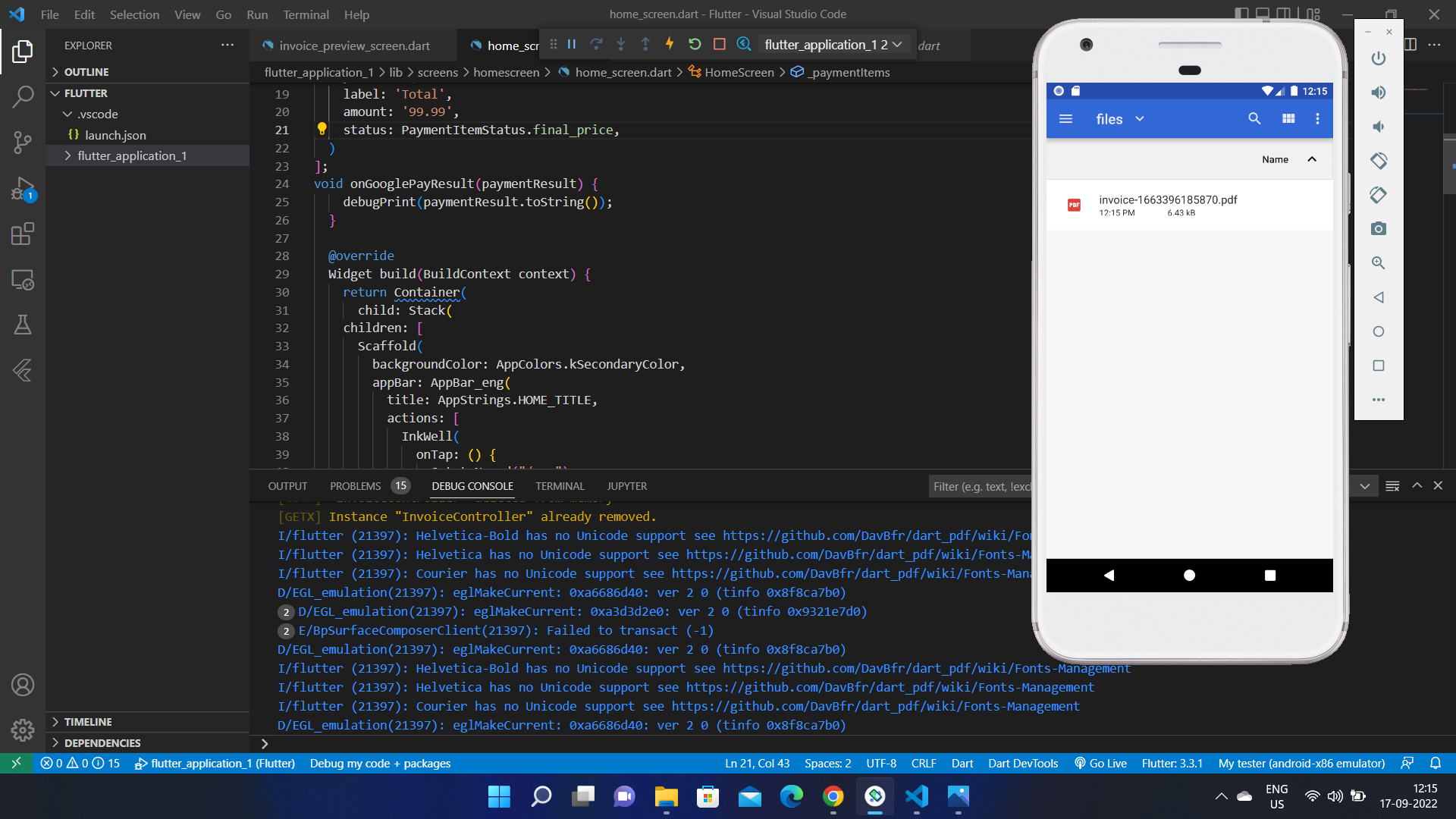Expand the TIMELINE section

point(148,722)
